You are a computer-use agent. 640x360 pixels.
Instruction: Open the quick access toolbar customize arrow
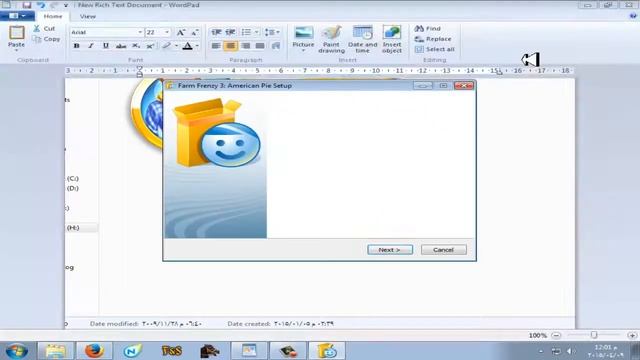coord(66,5)
